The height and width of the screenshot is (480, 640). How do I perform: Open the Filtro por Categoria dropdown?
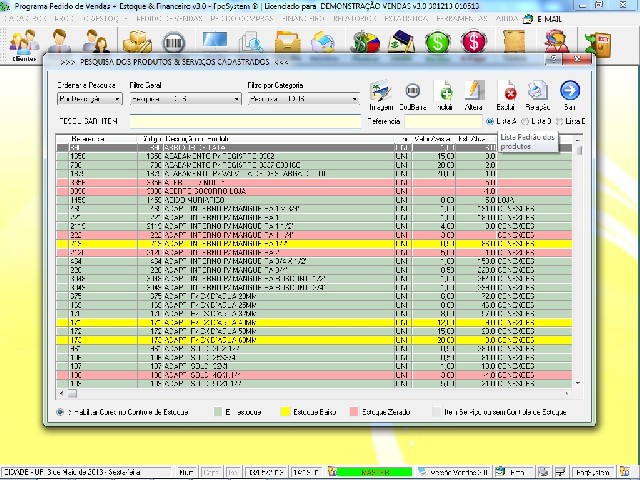[355, 99]
